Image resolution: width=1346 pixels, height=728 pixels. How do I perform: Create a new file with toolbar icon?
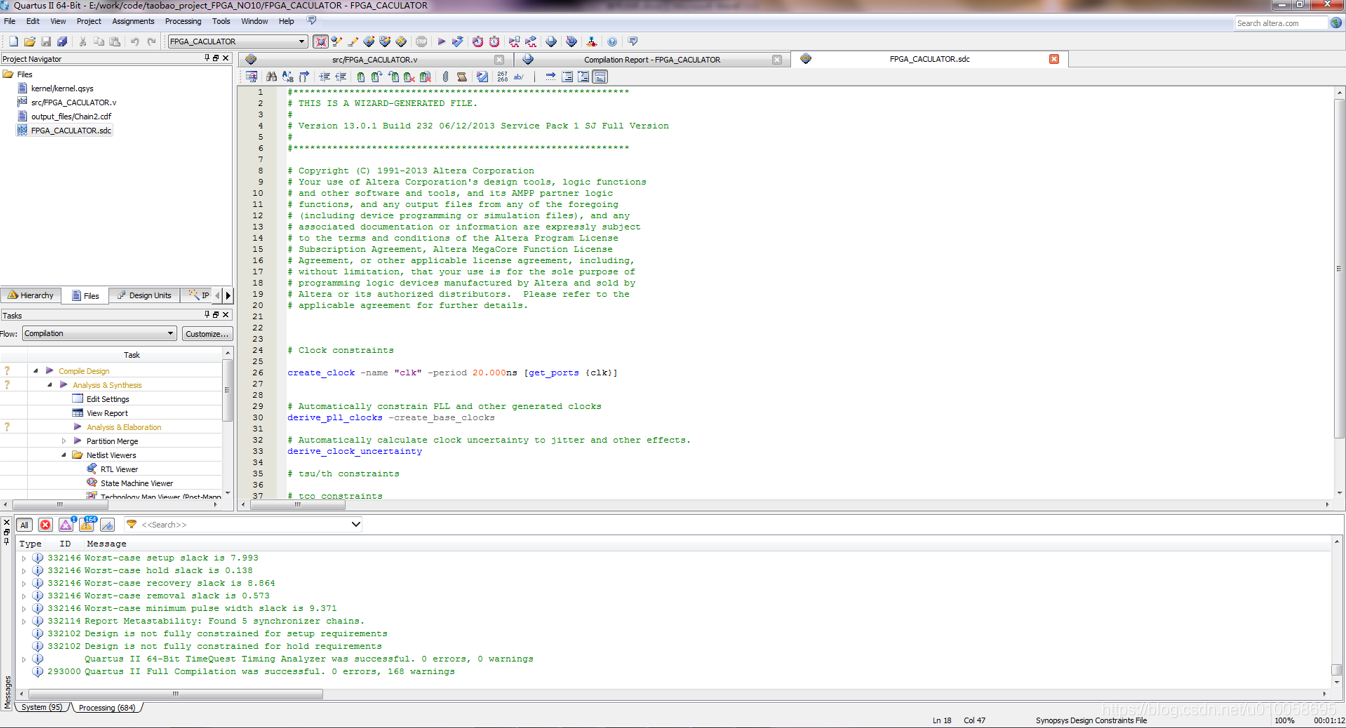13,42
